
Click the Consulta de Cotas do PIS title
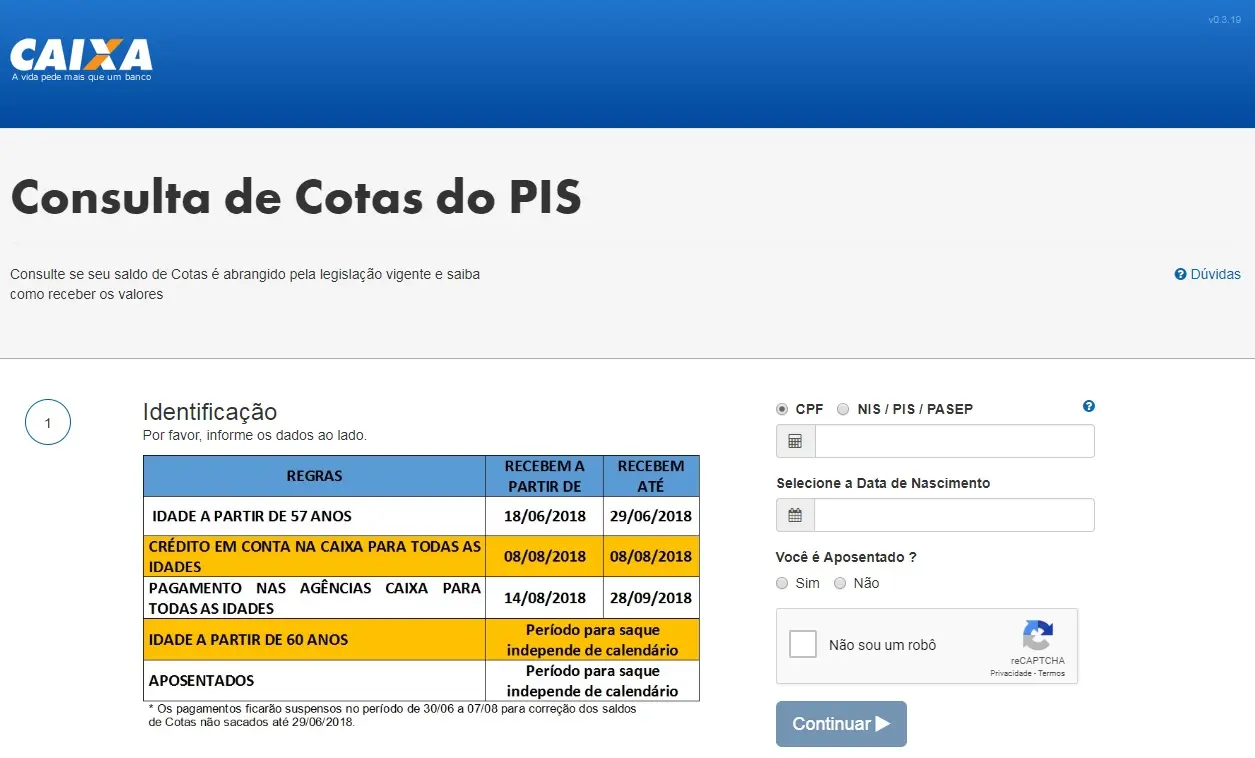(296, 197)
